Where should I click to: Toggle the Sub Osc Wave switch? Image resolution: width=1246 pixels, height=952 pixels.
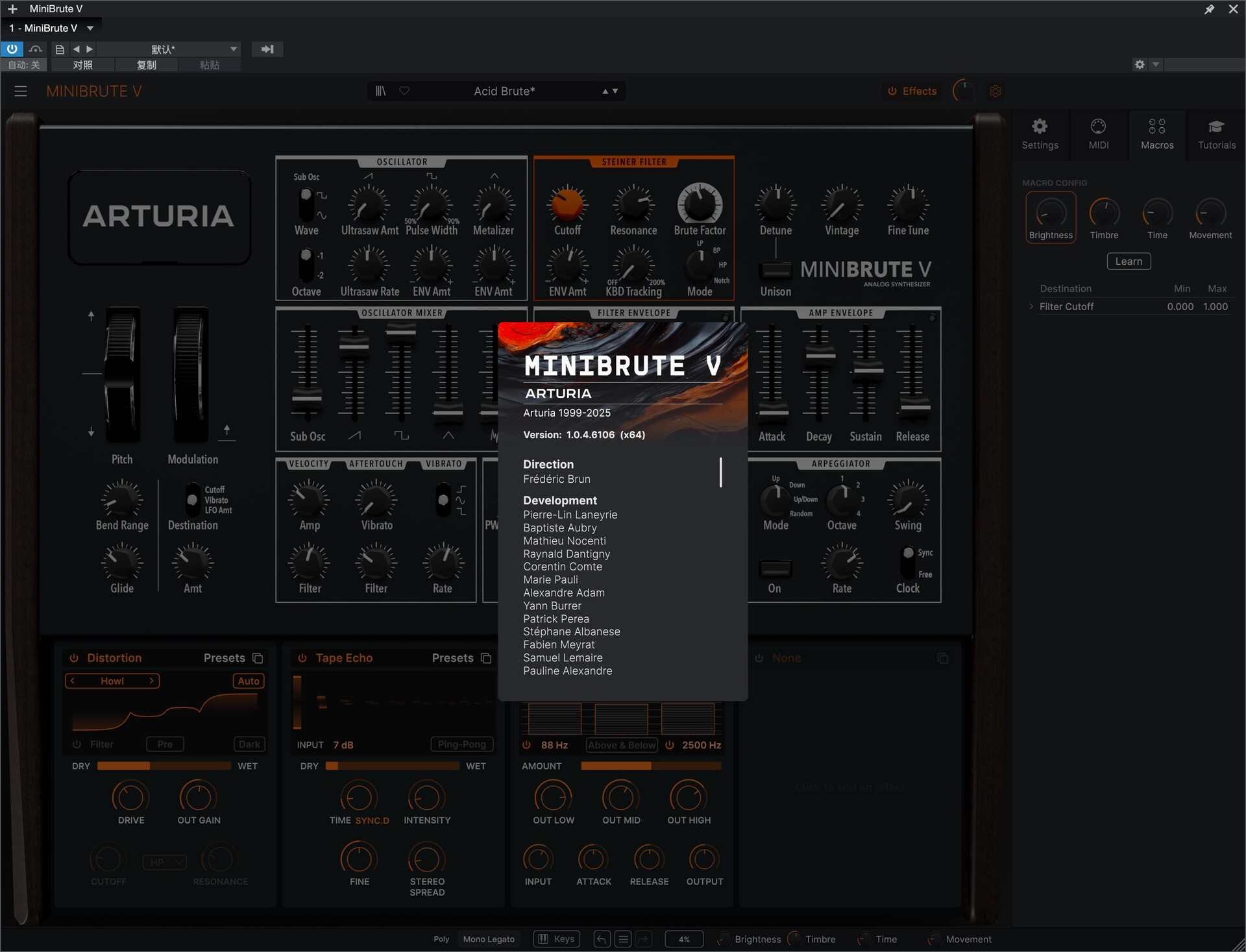tap(306, 204)
